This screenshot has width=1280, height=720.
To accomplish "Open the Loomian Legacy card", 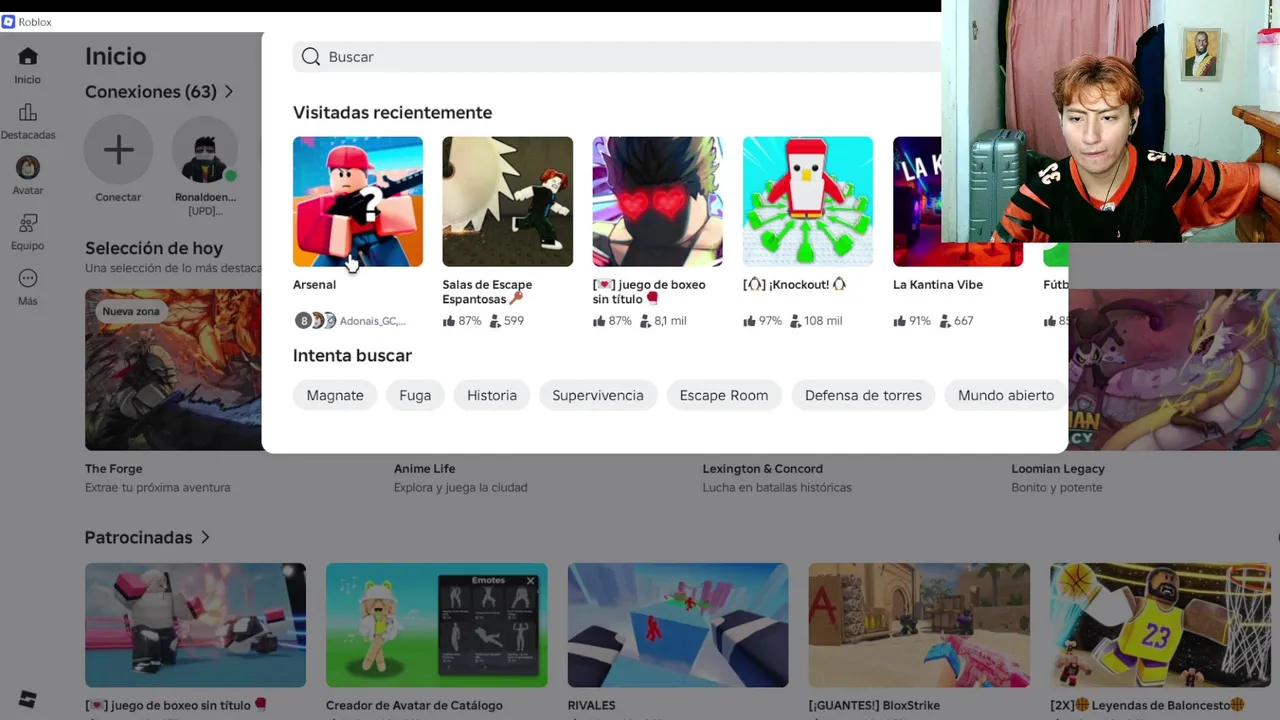I will 1174,370.
